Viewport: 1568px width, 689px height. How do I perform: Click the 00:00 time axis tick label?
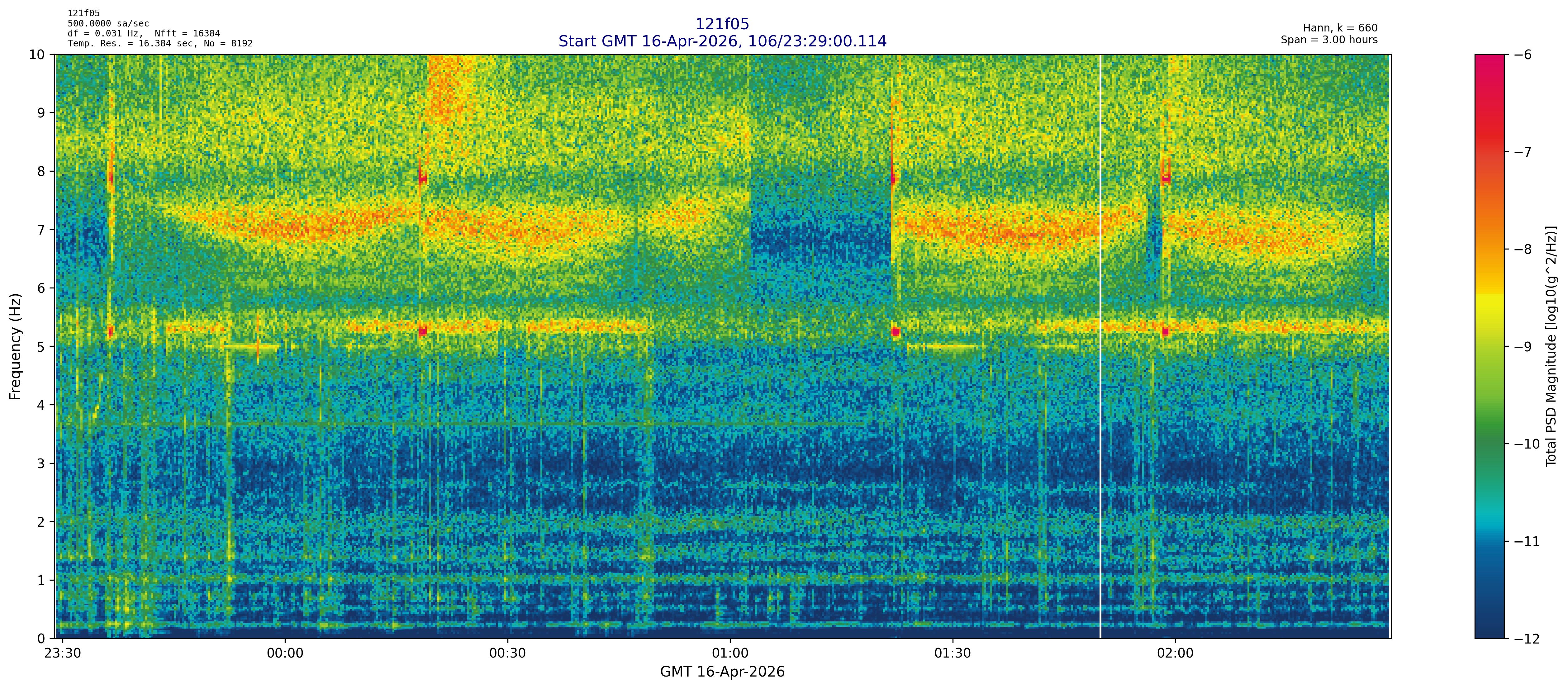point(285,654)
